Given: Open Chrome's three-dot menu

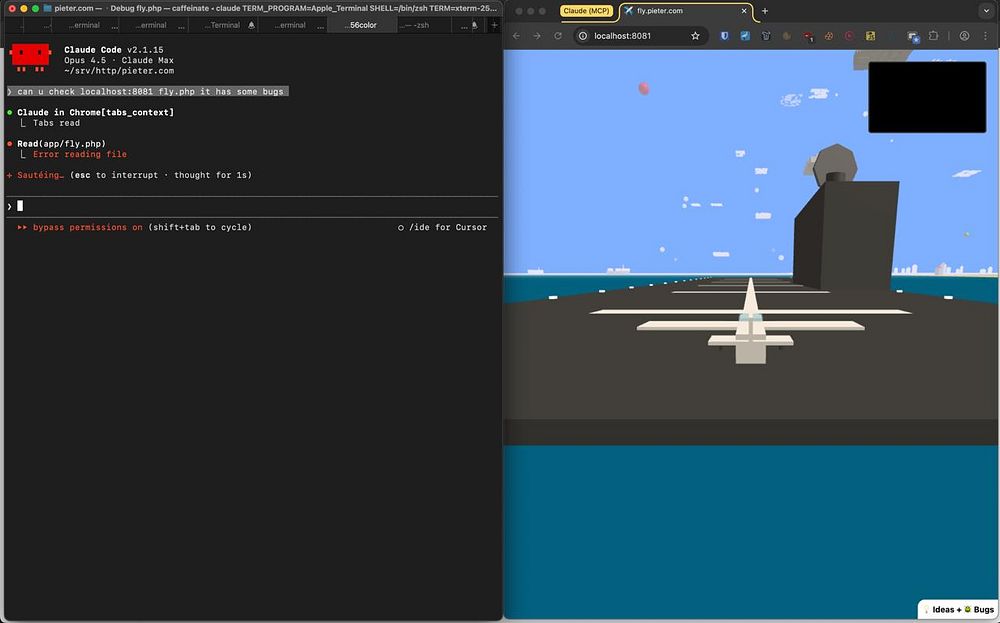Looking at the screenshot, I should coord(986,36).
